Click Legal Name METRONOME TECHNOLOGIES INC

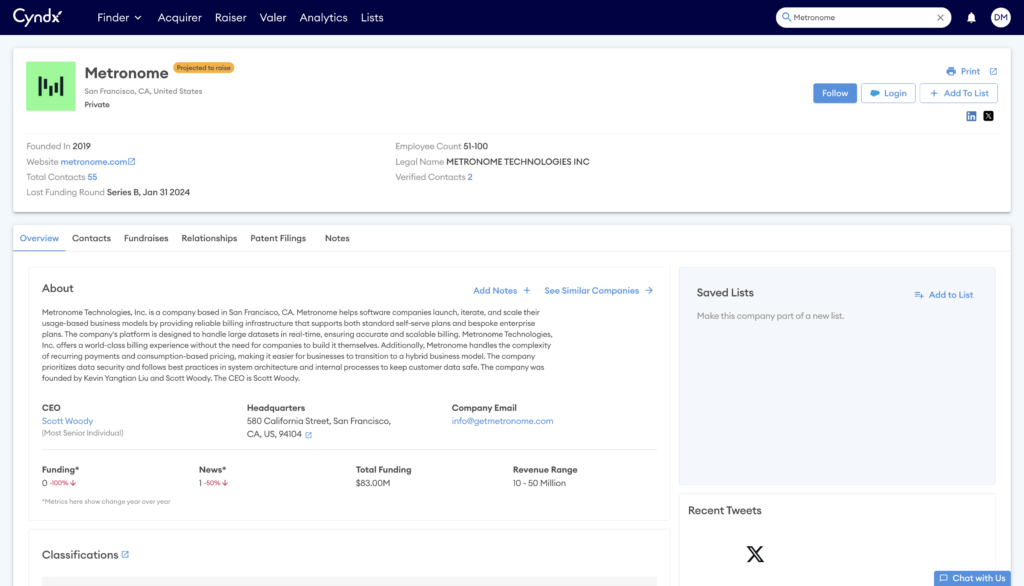click(x=517, y=161)
